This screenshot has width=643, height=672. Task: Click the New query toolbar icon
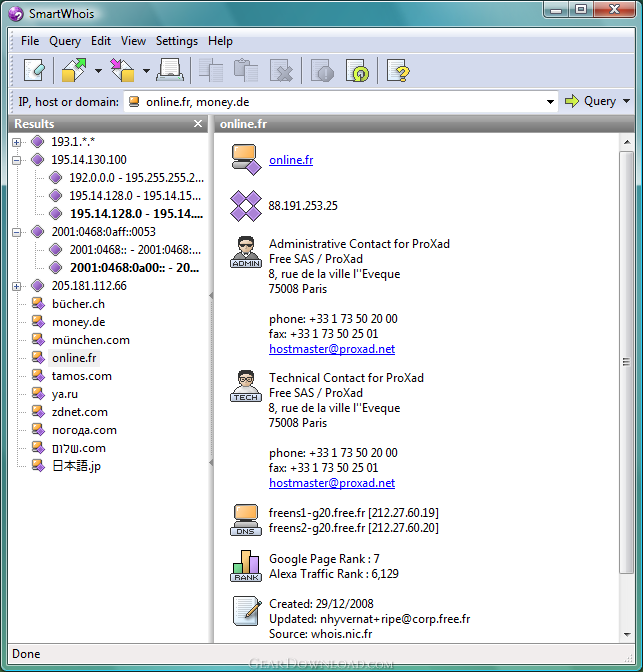(34, 70)
